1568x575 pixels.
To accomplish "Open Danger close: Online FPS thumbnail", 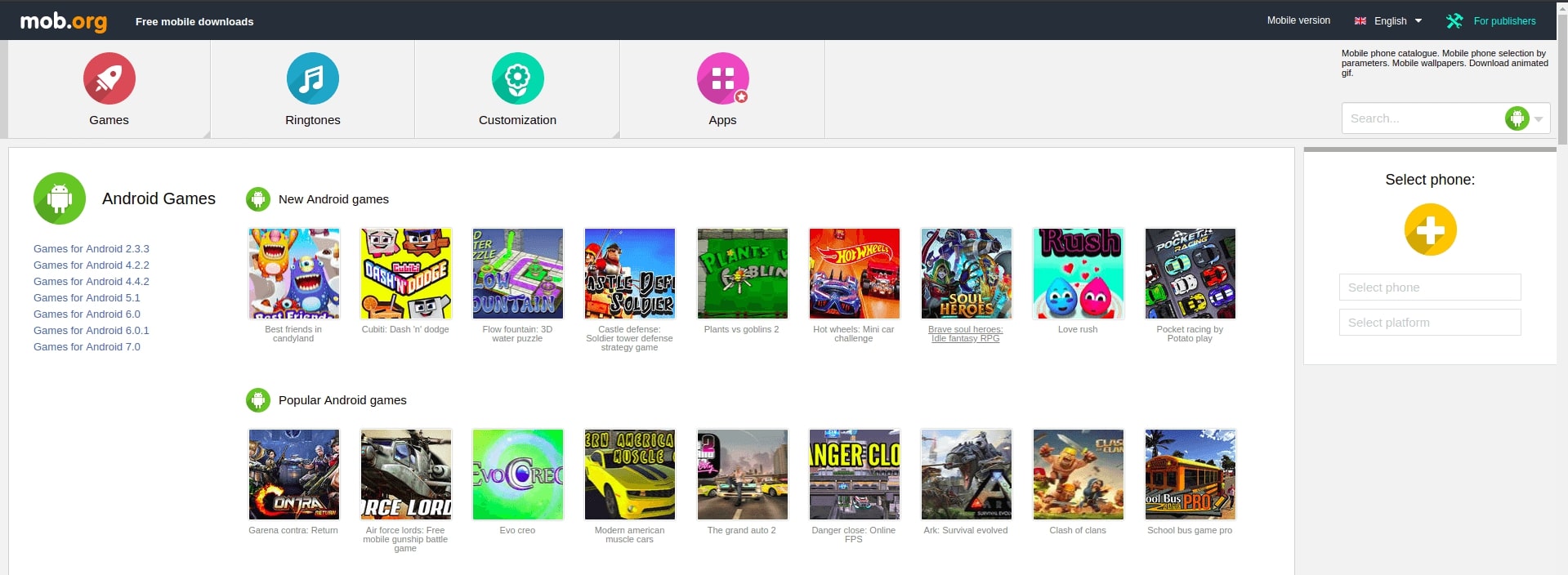I will click(x=855, y=475).
